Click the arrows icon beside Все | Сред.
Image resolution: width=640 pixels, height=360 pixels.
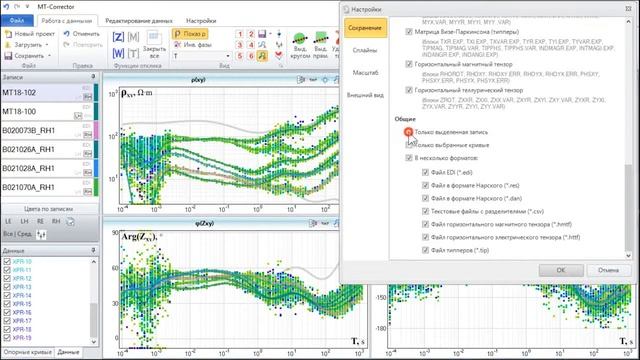coord(41,234)
